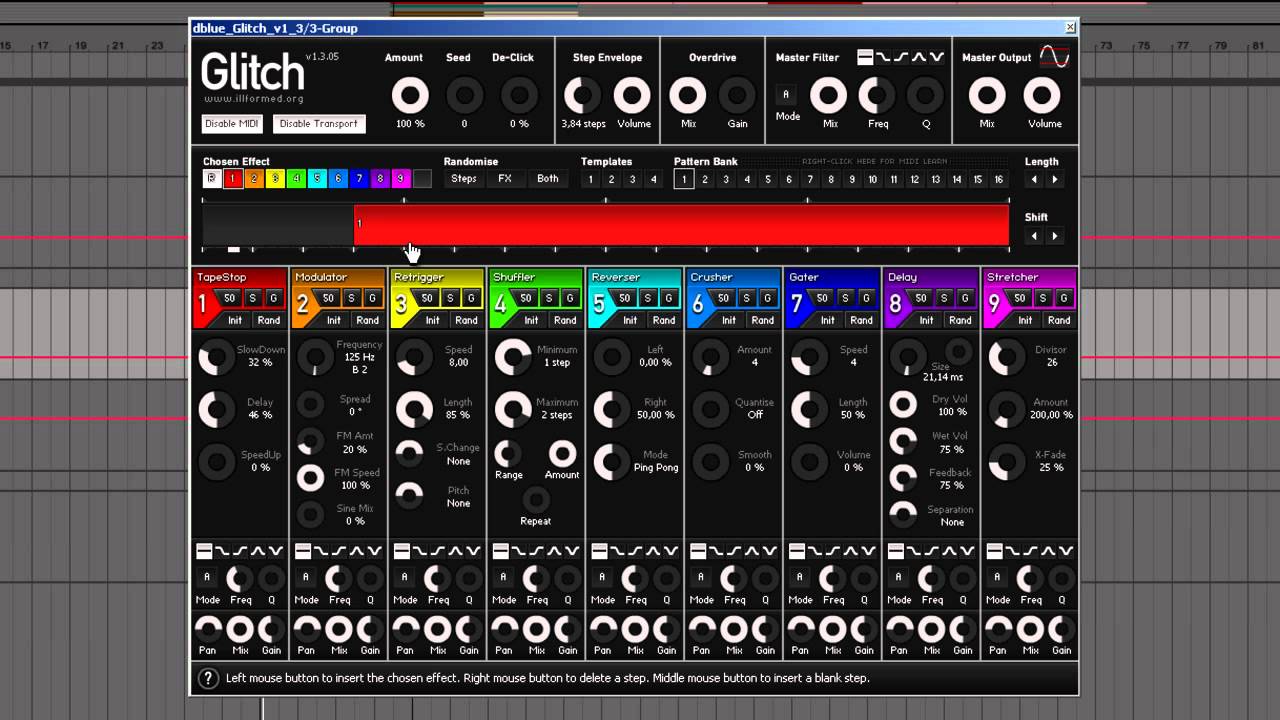Screen dimensions: 1280x720
Task: Toggle the Disable MIDI button
Action: pos(232,124)
